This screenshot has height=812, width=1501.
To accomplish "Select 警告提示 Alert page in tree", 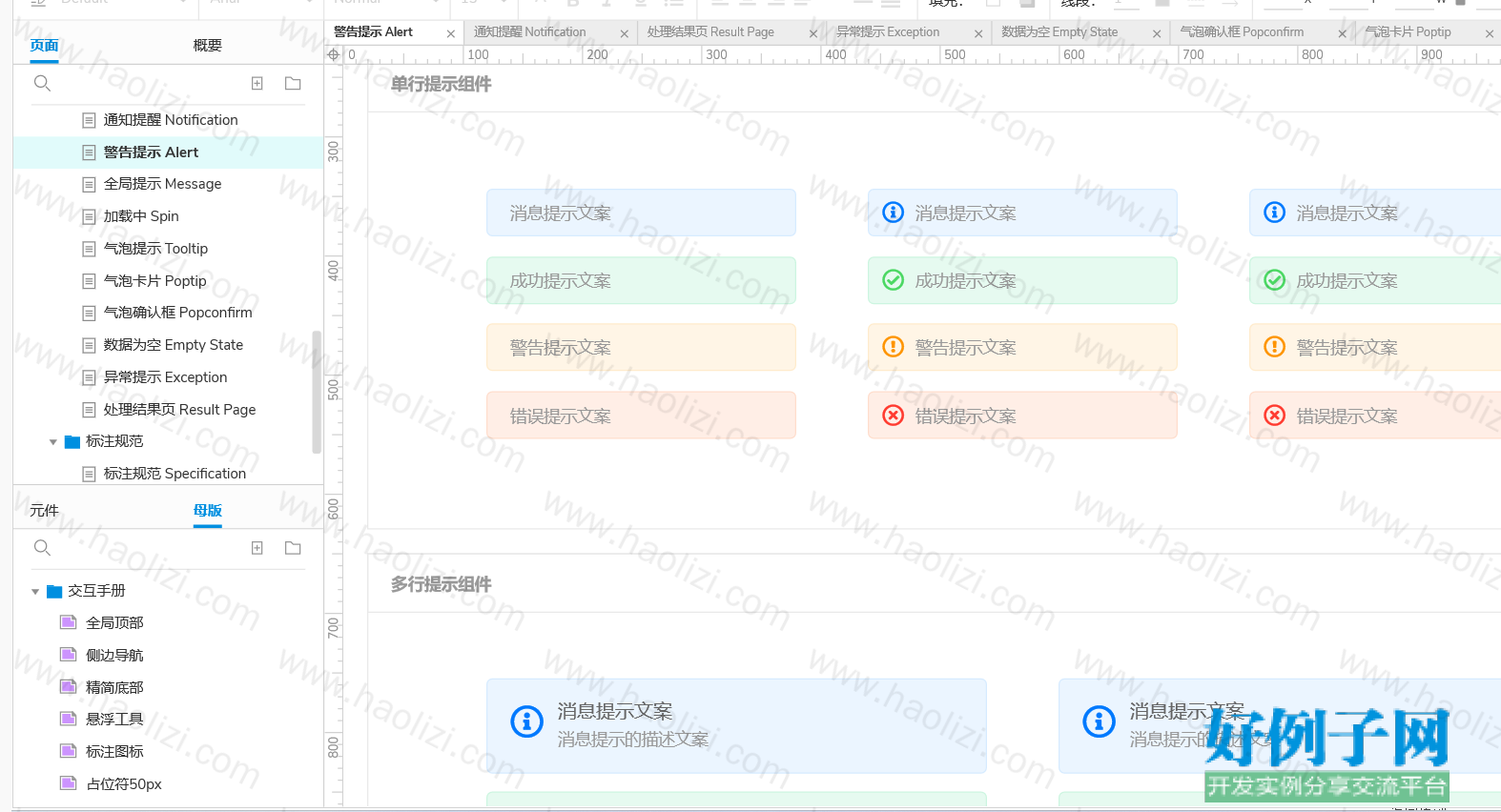I will coord(169,152).
